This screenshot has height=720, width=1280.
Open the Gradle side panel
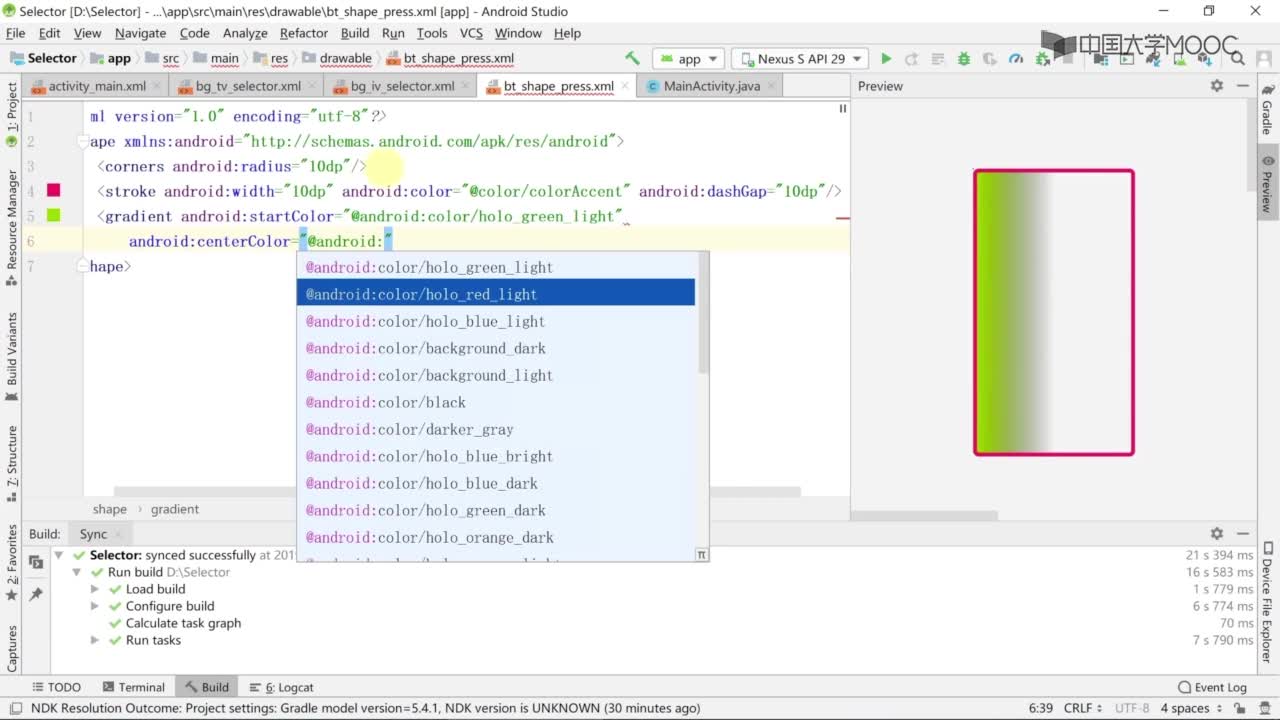point(1267,110)
